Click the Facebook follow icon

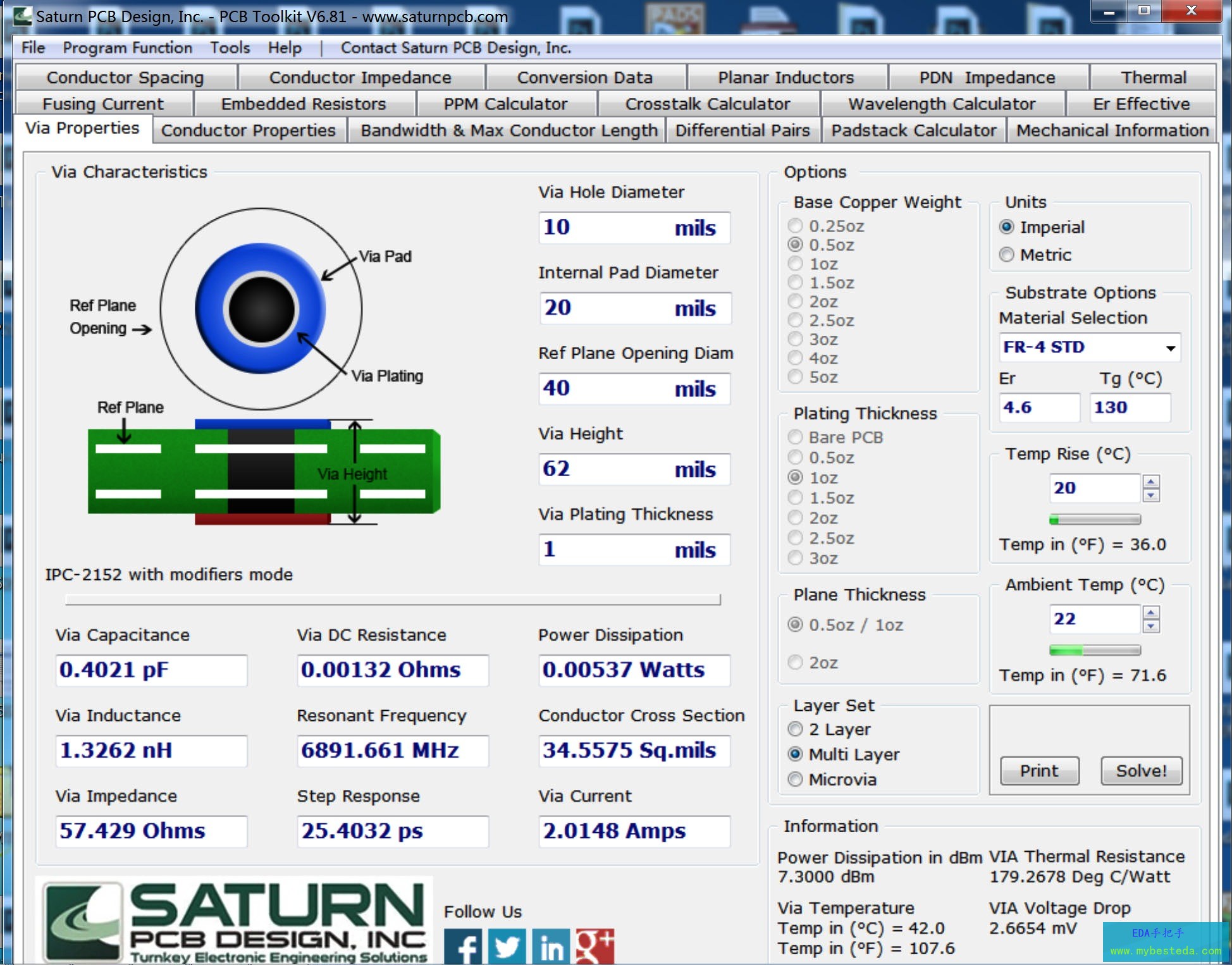tap(463, 947)
